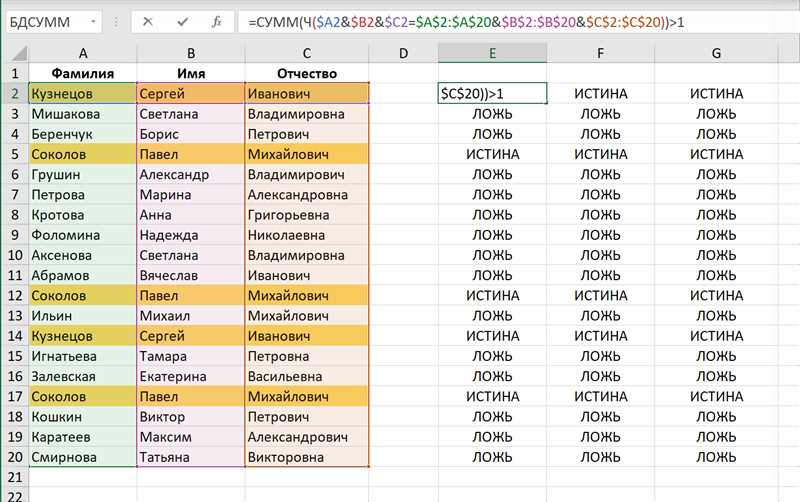Select cell with Кротова
This screenshot has width=800, height=502.
click(x=83, y=215)
